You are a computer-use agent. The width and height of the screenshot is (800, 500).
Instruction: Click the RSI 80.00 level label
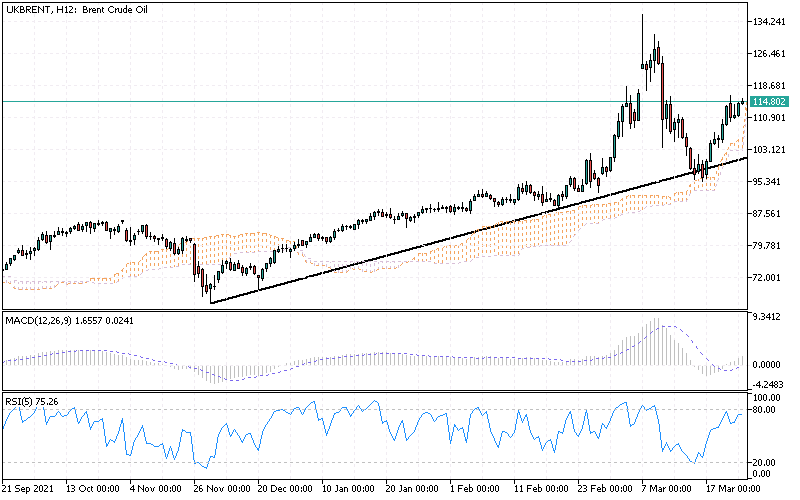click(x=767, y=409)
